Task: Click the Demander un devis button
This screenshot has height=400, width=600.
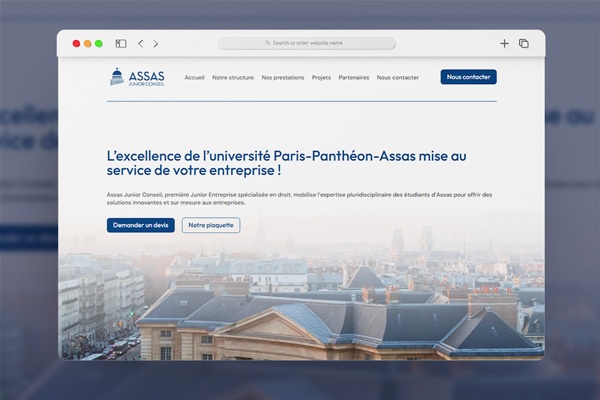Action: [x=140, y=225]
